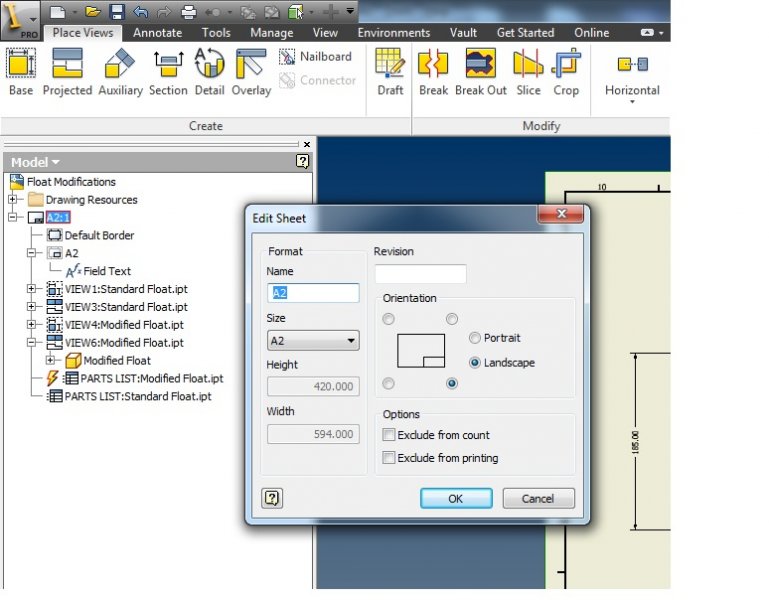Click Cancel in Edit Sheet dialog

tap(538, 498)
